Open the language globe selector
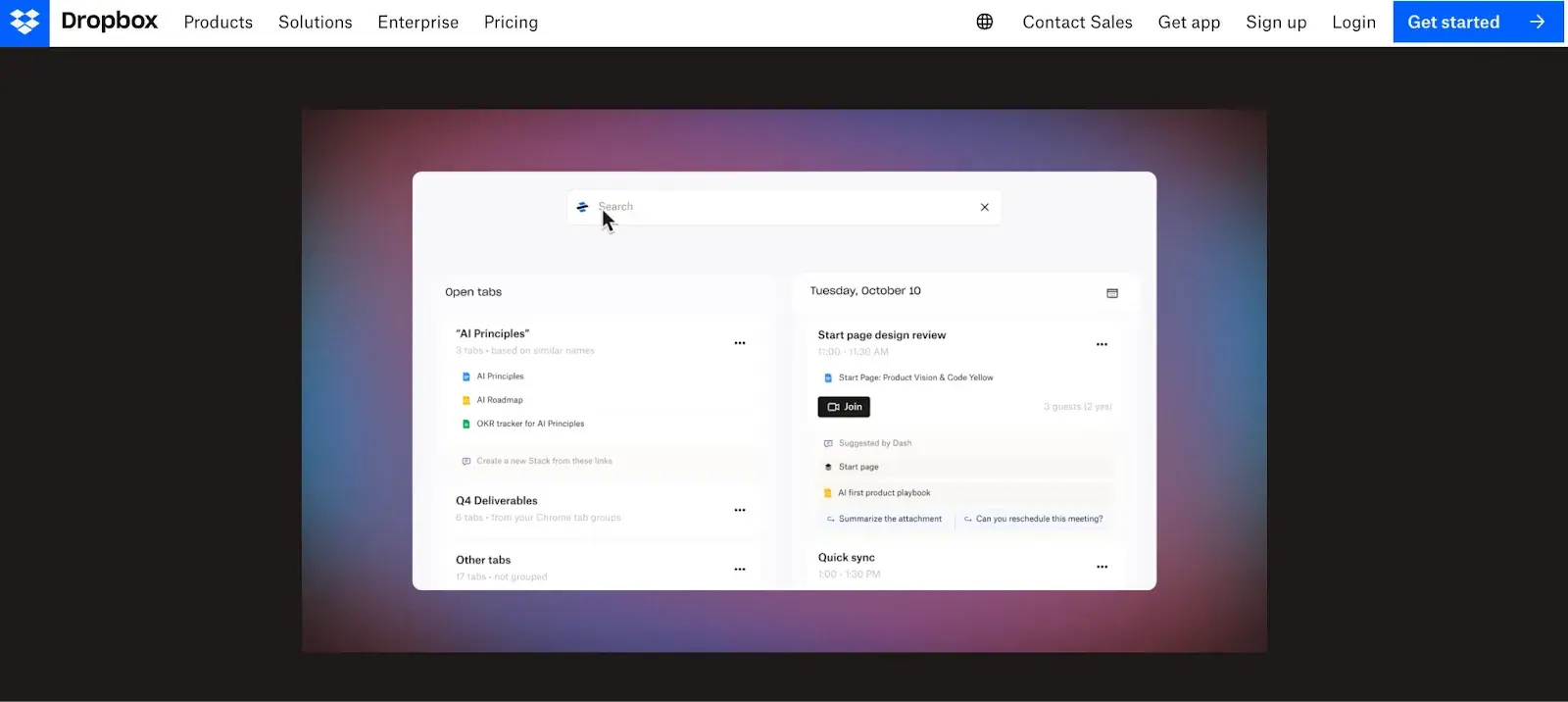Viewport: 1568px width, 702px height. [985, 22]
